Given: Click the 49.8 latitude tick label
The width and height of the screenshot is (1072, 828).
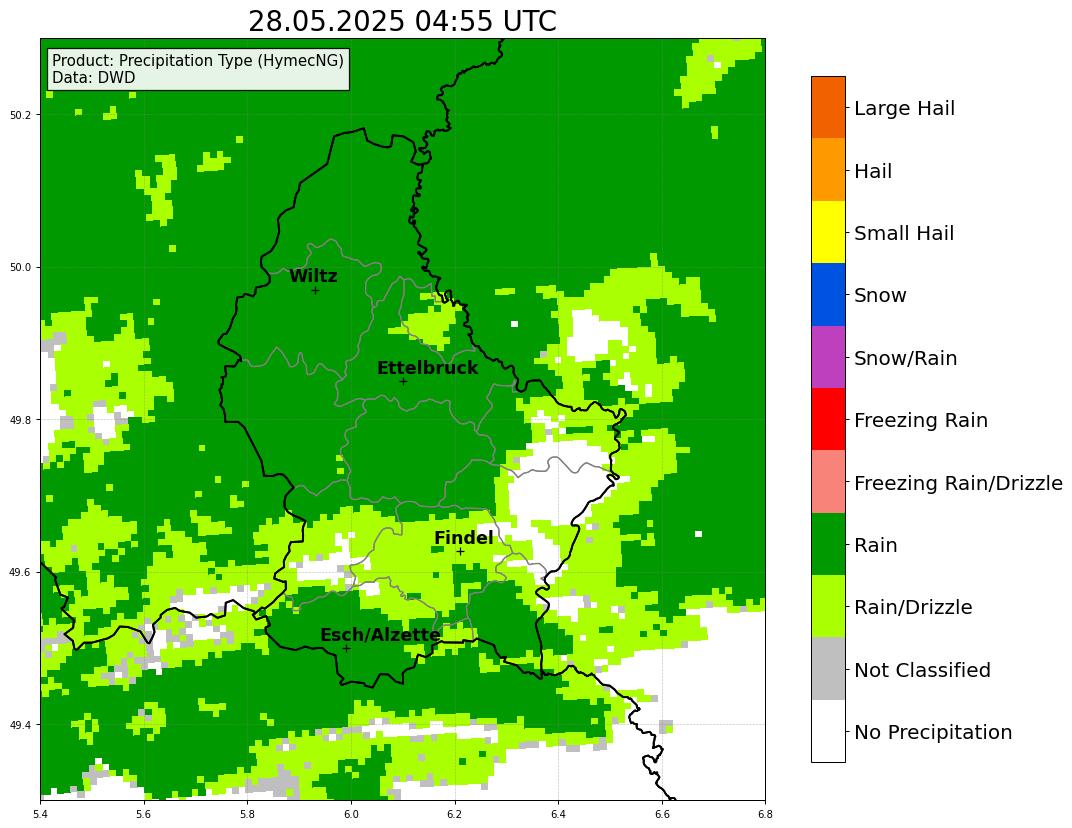Looking at the screenshot, I should [x=23, y=420].
